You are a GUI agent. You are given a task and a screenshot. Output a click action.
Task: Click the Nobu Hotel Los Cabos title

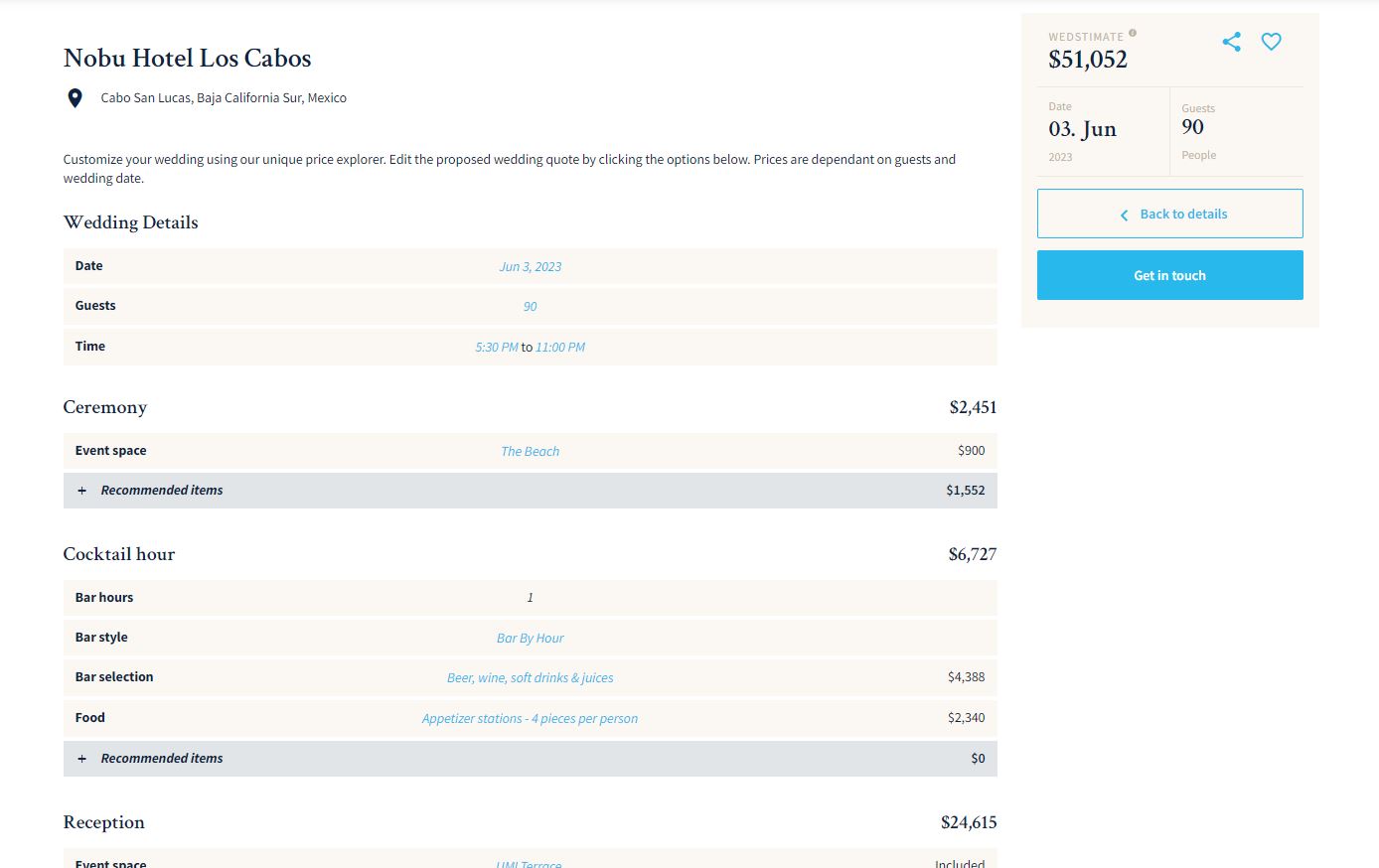(188, 59)
